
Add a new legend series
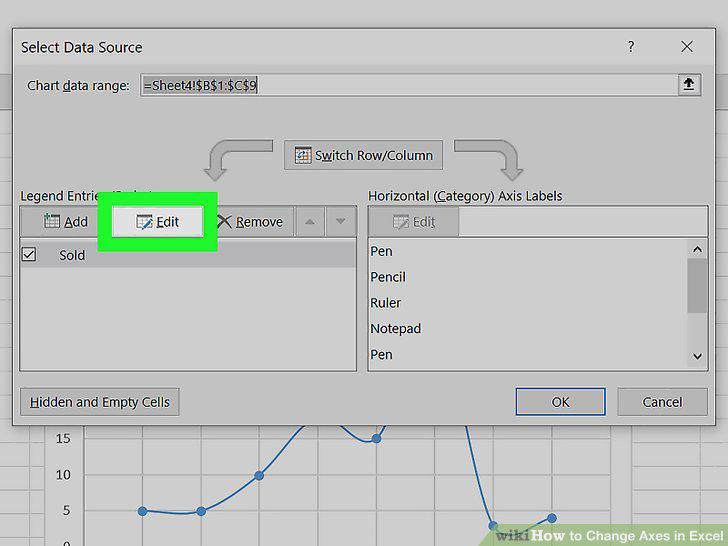click(66, 222)
